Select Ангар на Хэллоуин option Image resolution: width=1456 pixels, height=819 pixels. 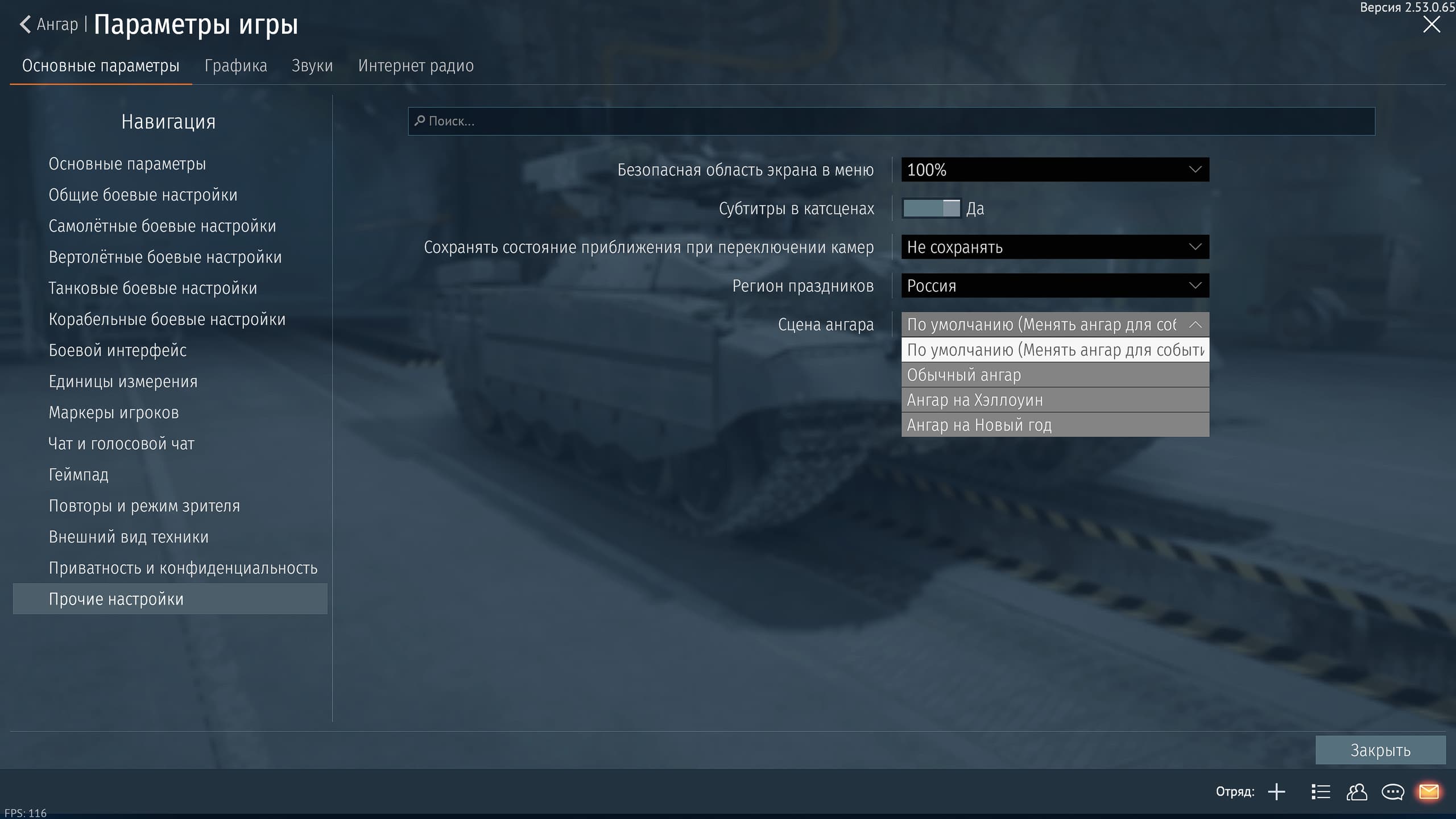click(x=1055, y=400)
